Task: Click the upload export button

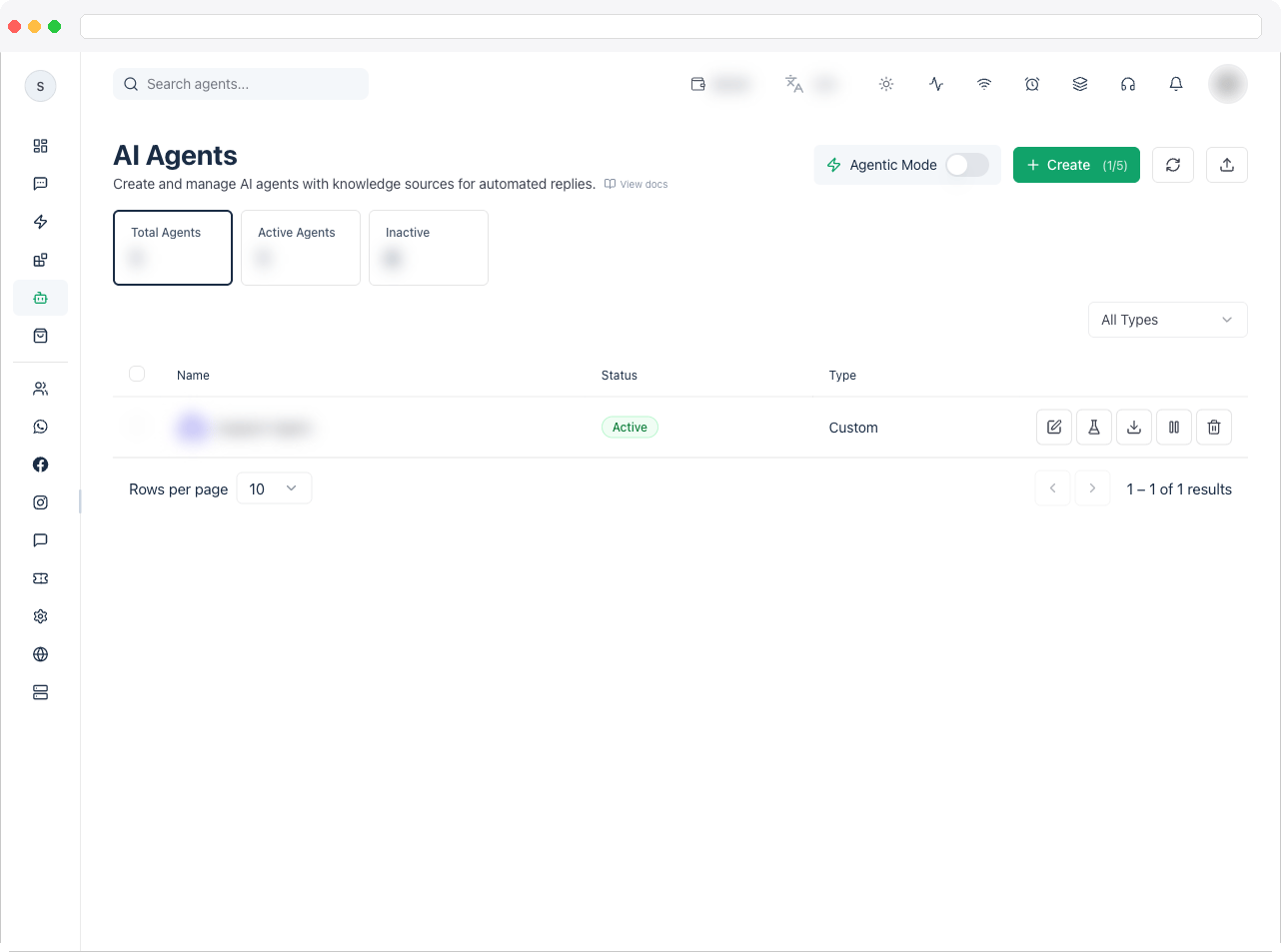Action: tap(1227, 165)
